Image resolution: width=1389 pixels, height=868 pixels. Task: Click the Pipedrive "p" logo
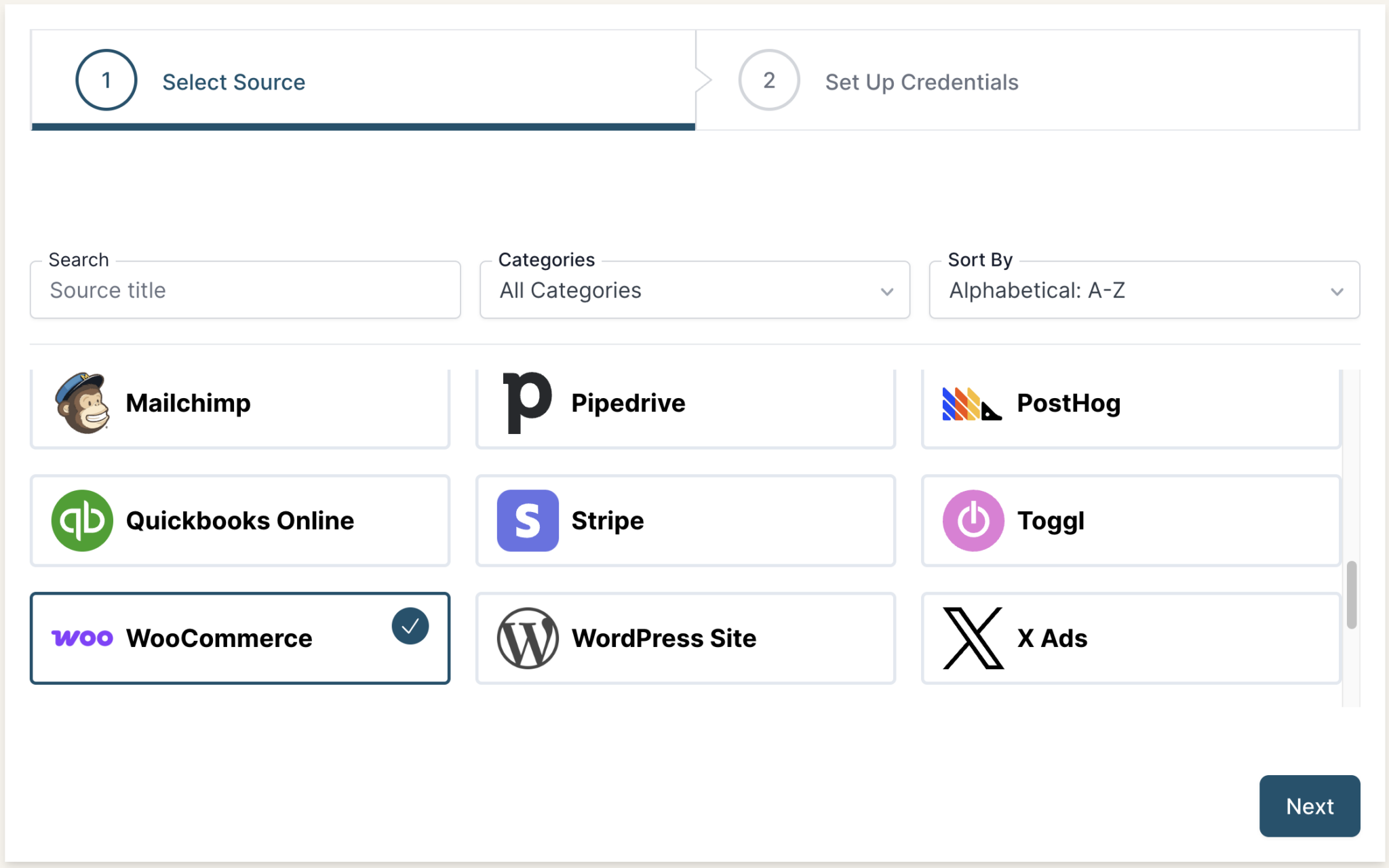[528, 401]
